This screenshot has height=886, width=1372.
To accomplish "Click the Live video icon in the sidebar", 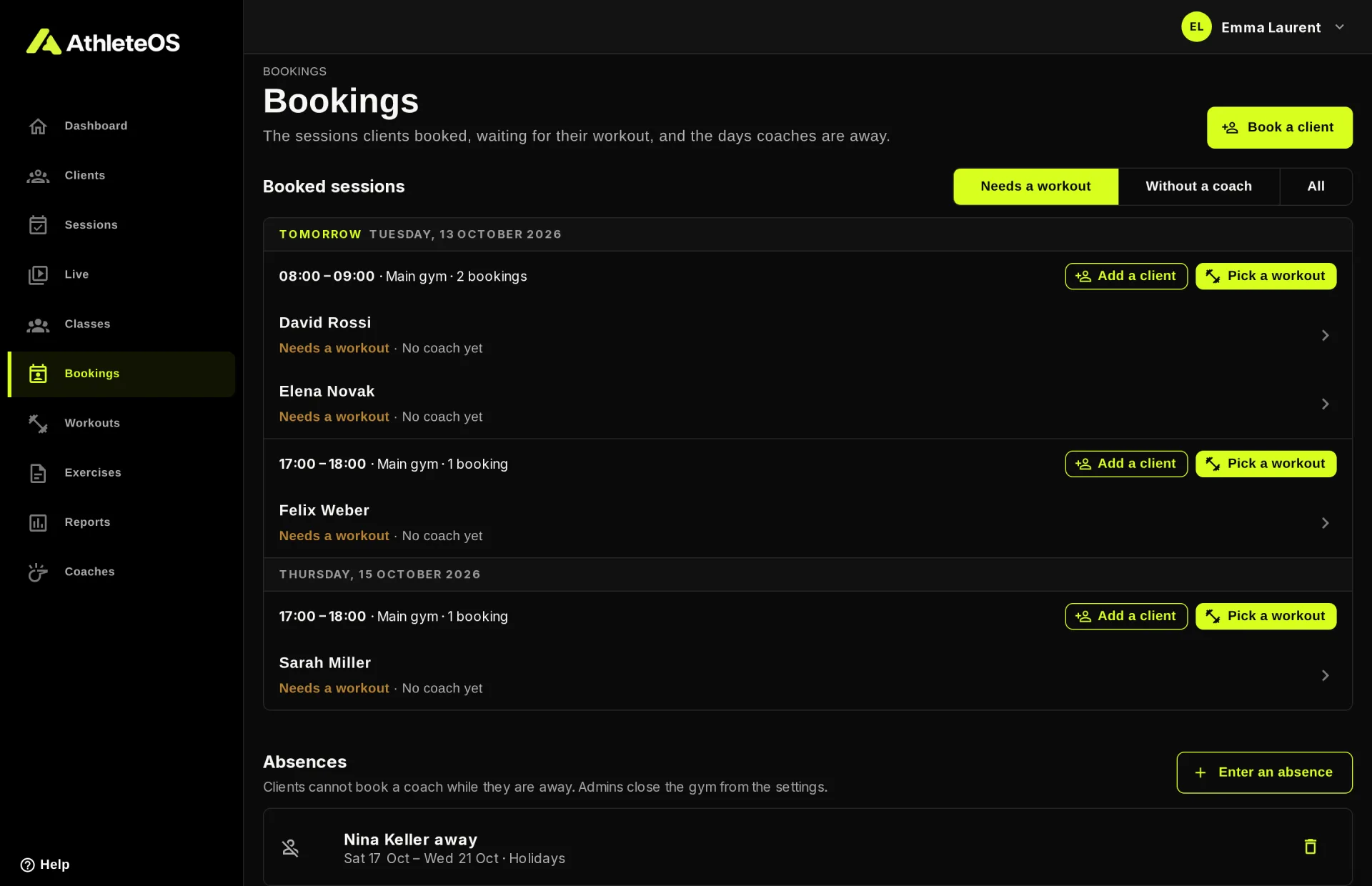I will point(38,274).
